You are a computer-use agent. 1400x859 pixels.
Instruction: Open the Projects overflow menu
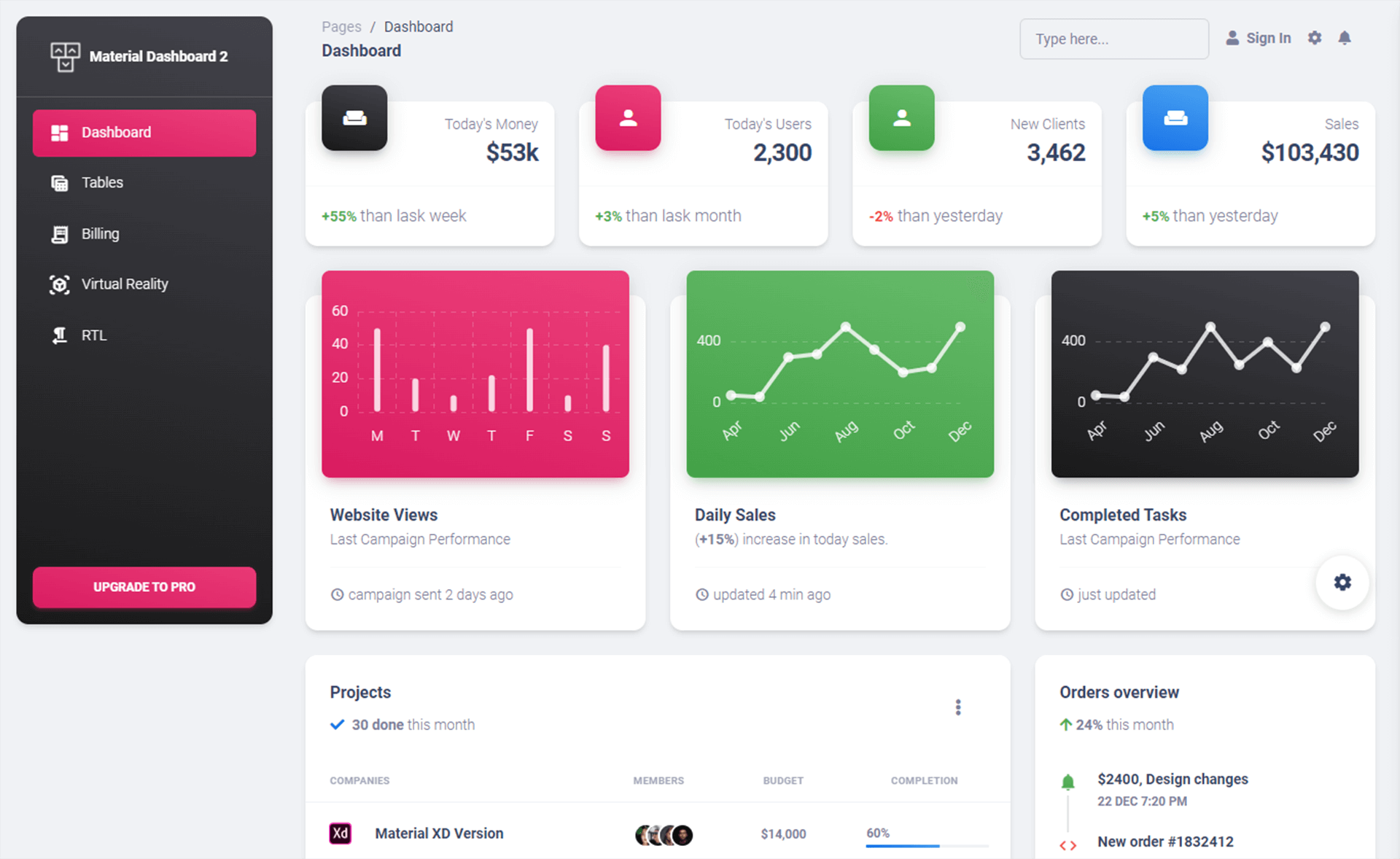point(957,707)
